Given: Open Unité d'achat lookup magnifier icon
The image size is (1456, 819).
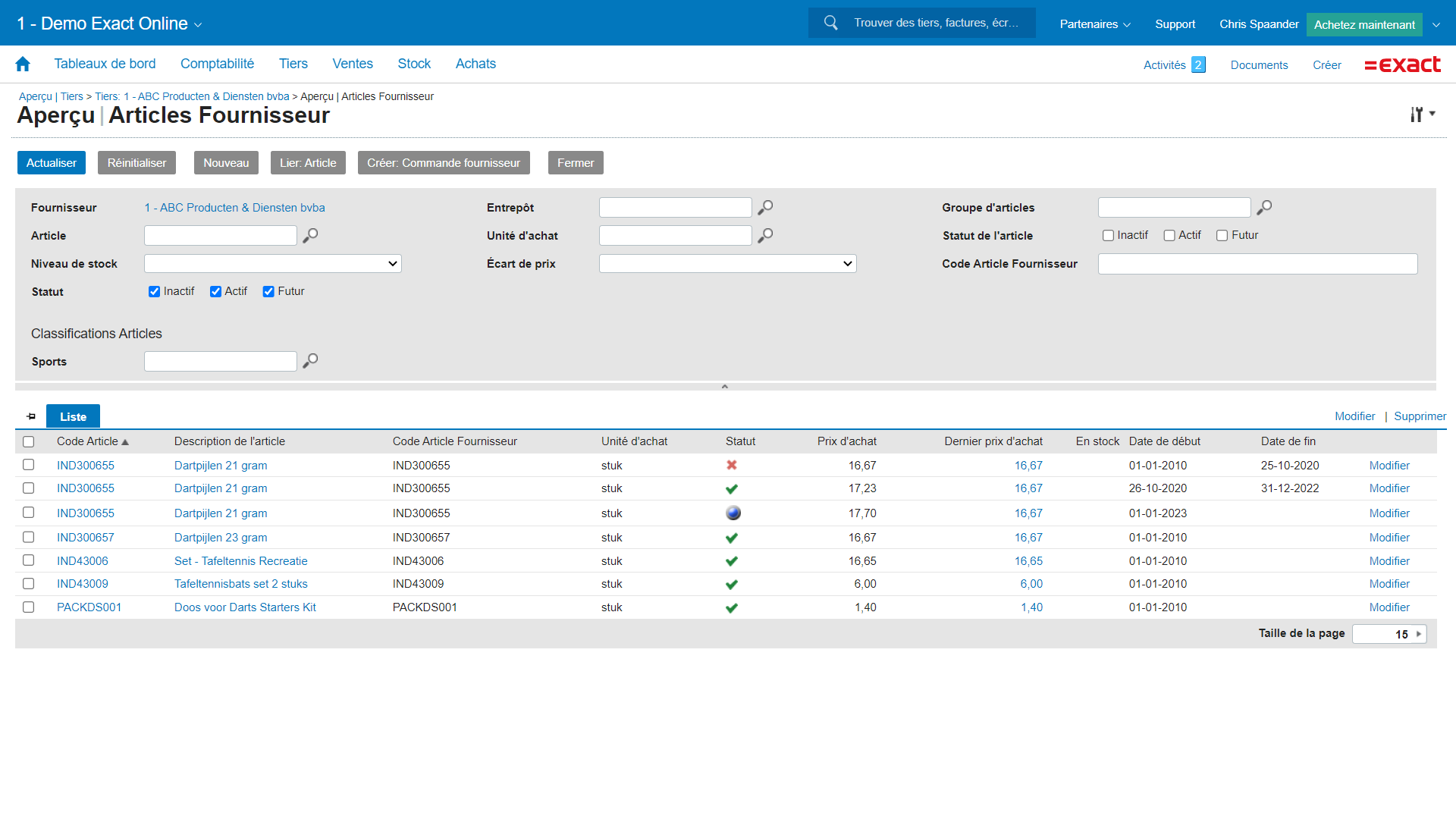Looking at the screenshot, I should 765,236.
